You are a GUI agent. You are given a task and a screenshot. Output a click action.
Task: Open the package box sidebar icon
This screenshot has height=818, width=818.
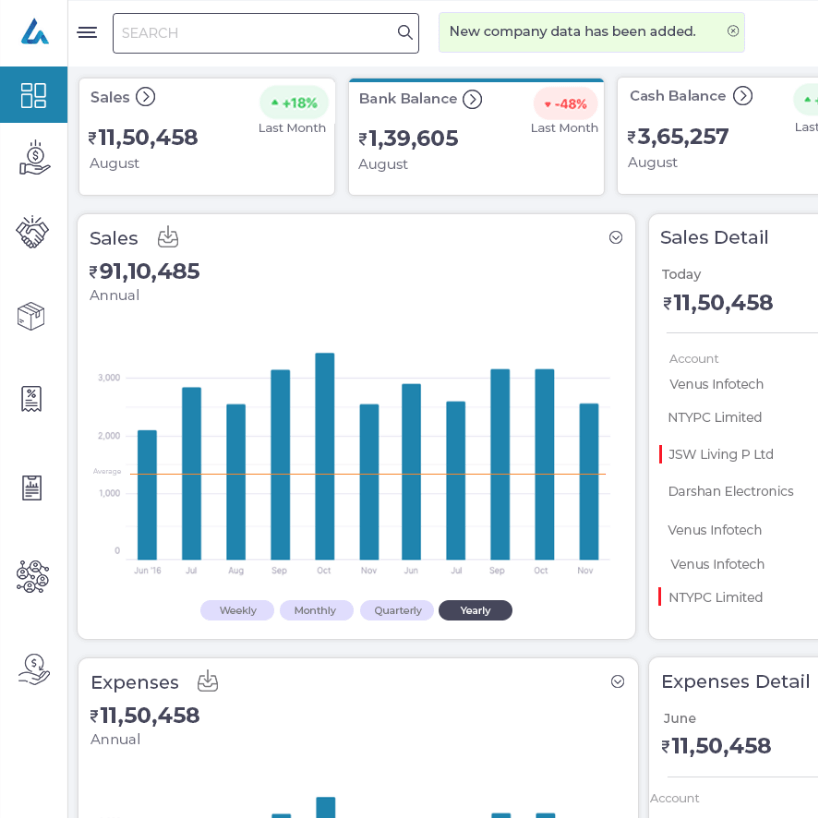pos(31,316)
